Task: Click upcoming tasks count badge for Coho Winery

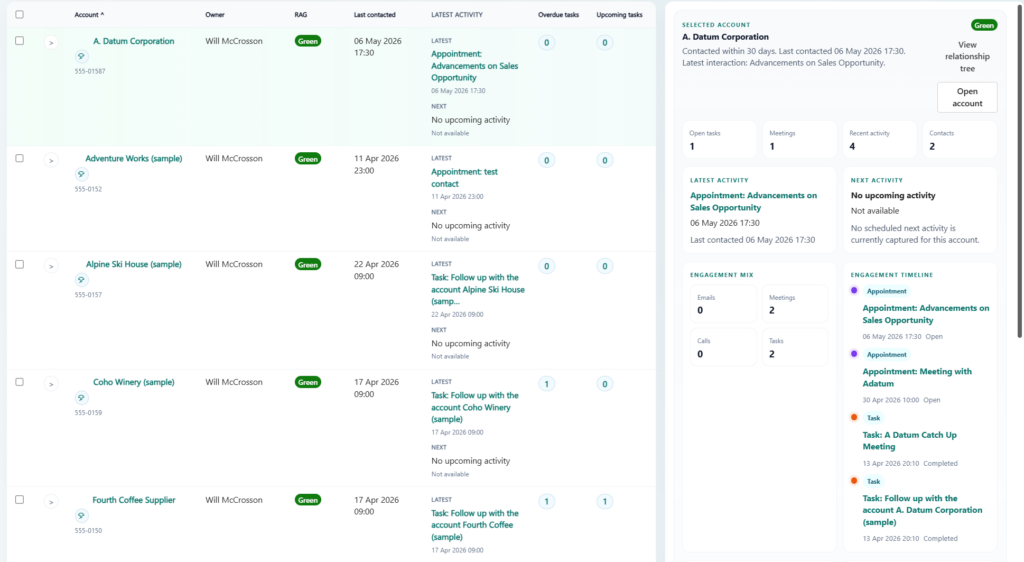Action: (x=605, y=384)
